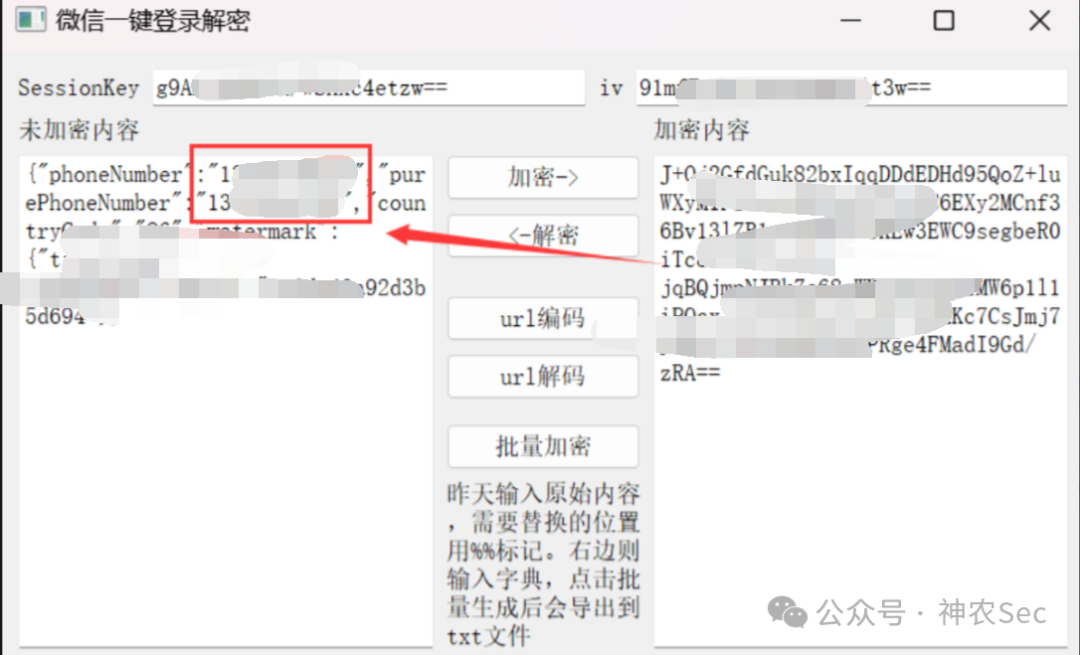Click the batch usage instruction text
This screenshot has width=1080, height=655.
click(x=543, y=565)
